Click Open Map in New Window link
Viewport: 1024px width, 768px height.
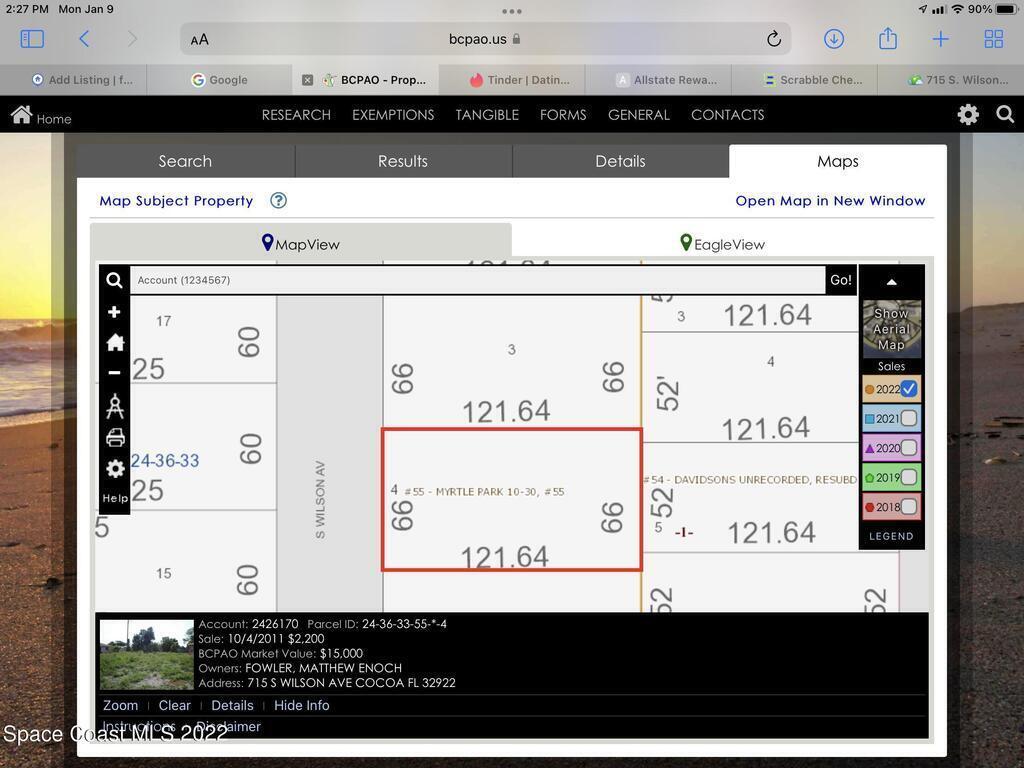pos(830,201)
